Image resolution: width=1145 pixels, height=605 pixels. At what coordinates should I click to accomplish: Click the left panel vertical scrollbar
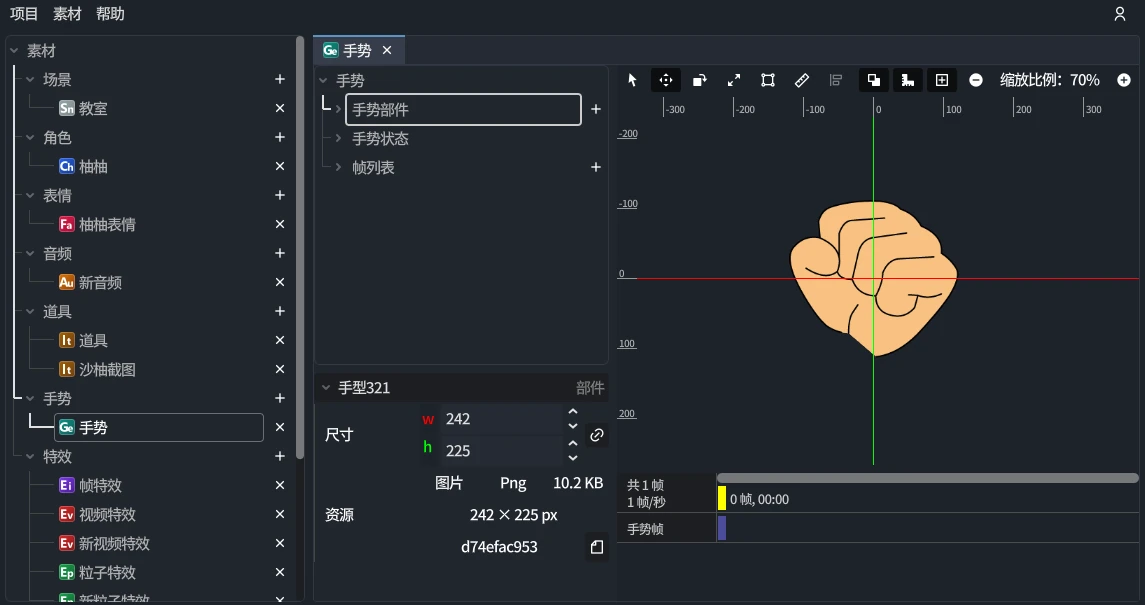(x=299, y=248)
